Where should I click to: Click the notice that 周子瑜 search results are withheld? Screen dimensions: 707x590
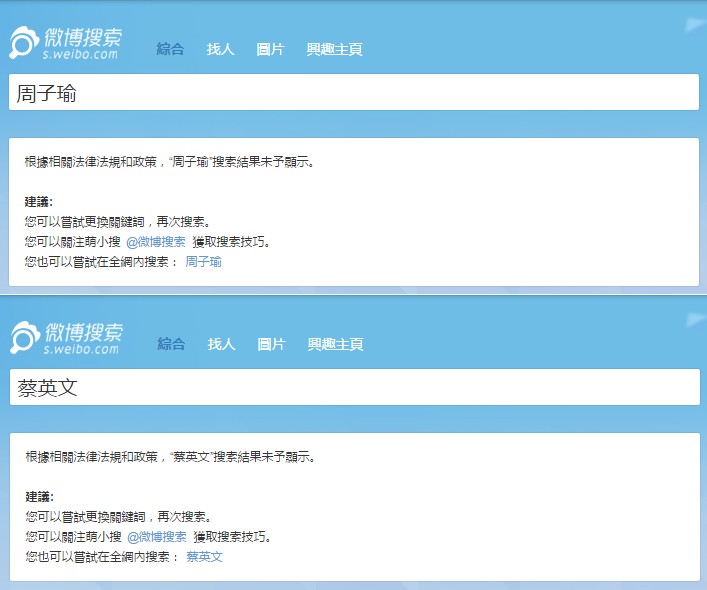click(x=169, y=162)
